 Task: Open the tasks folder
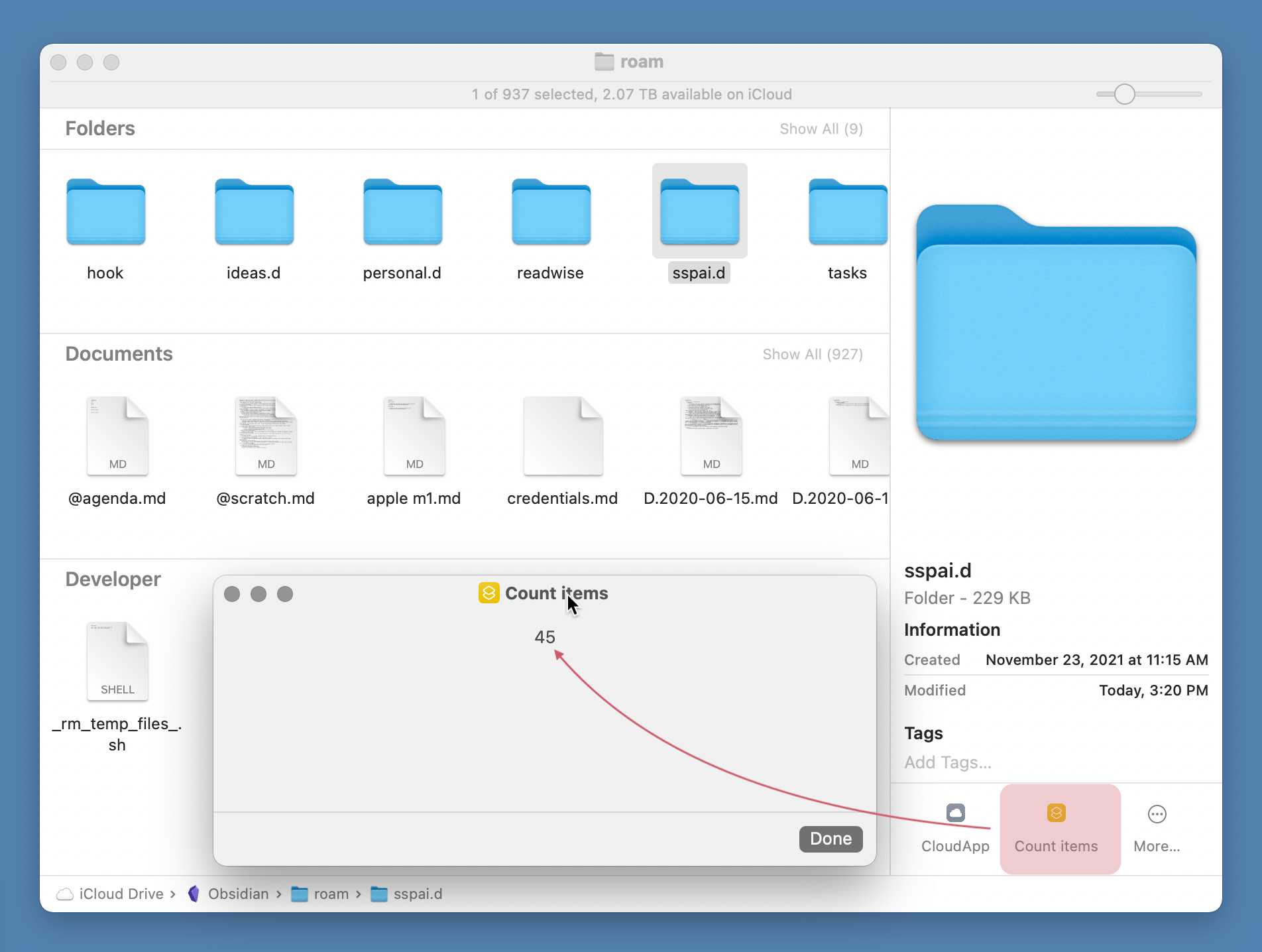(848, 212)
